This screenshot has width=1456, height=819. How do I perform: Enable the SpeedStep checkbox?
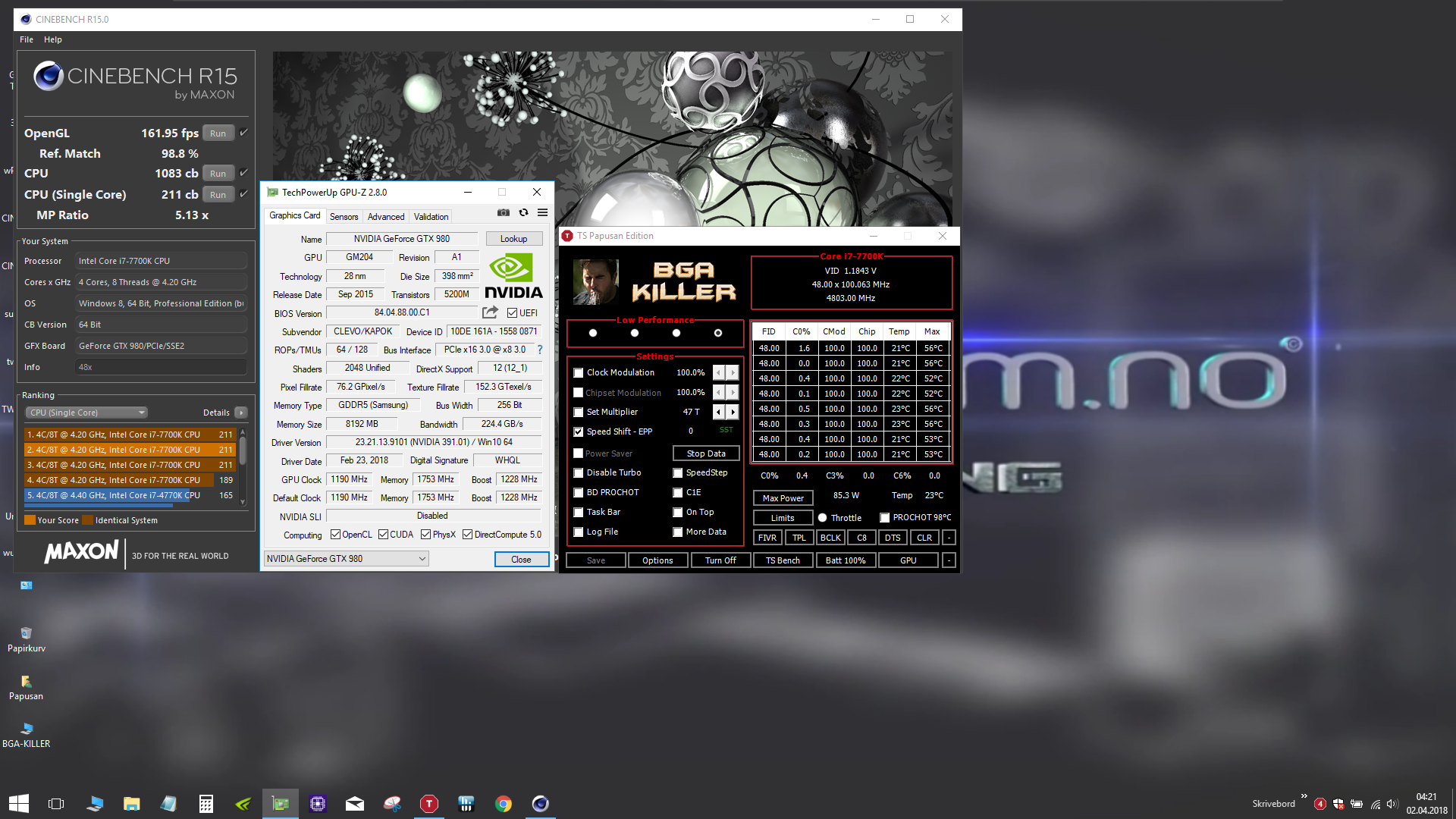pyautogui.click(x=678, y=472)
